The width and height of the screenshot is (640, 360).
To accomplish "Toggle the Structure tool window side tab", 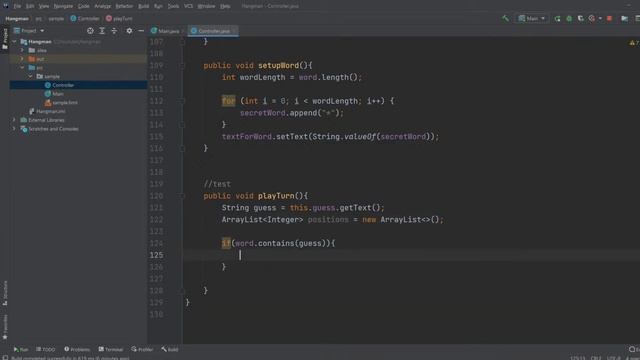I will coord(5,292).
